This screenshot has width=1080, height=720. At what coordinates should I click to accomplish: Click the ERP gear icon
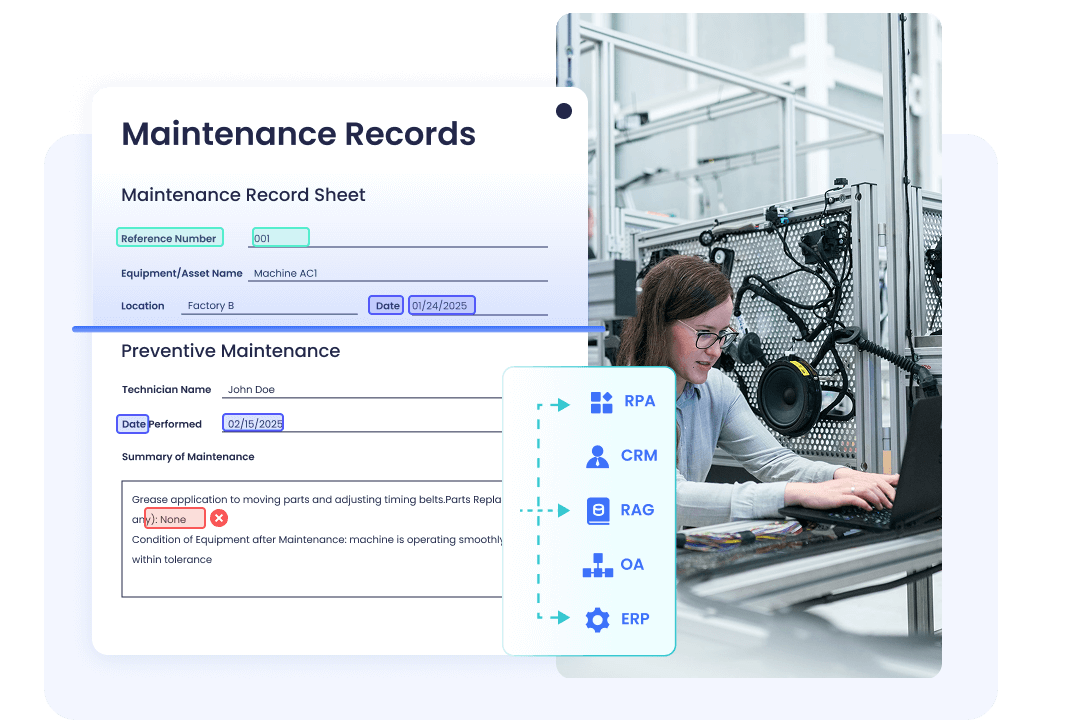click(x=598, y=619)
